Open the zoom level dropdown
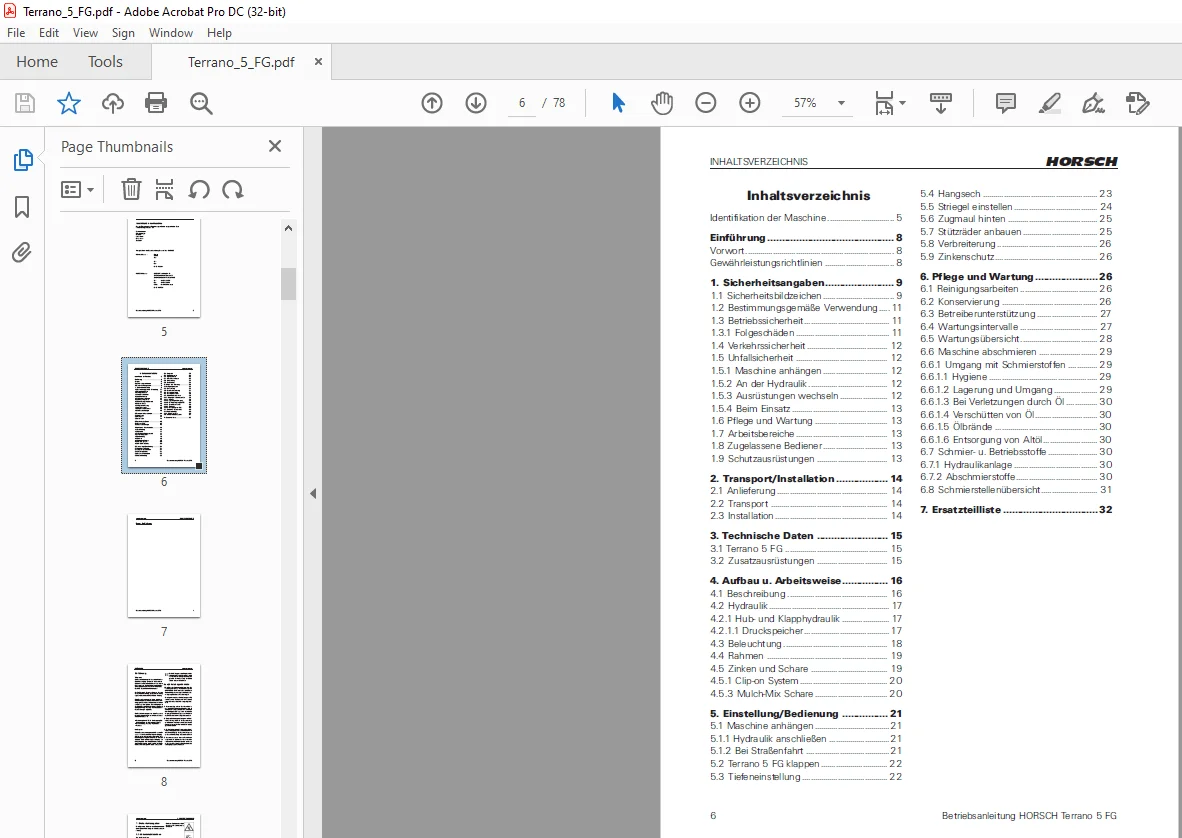 pyautogui.click(x=841, y=103)
